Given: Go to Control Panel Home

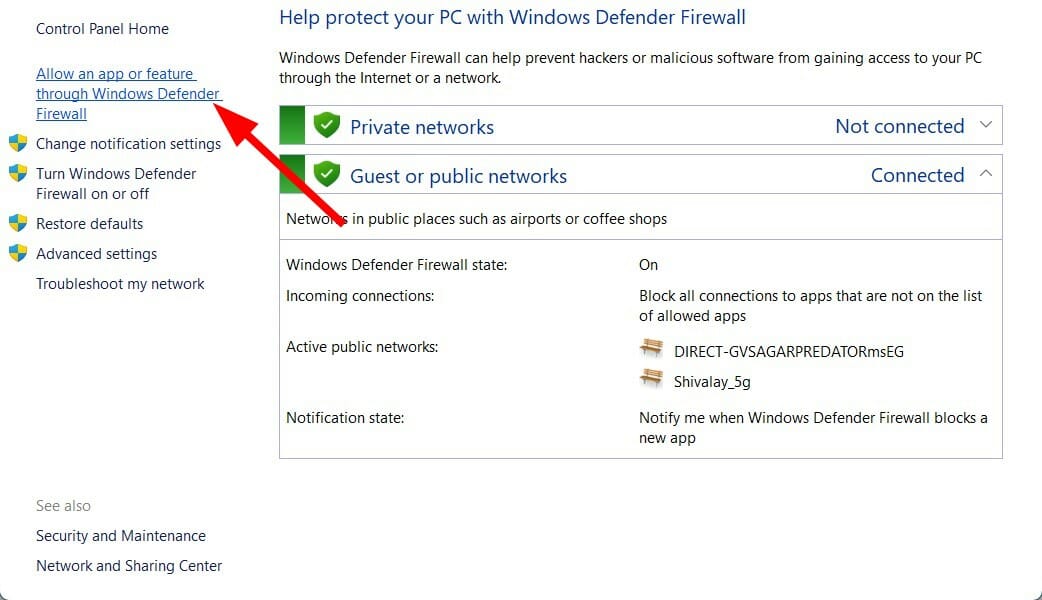Looking at the screenshot, I should (102, 29).
